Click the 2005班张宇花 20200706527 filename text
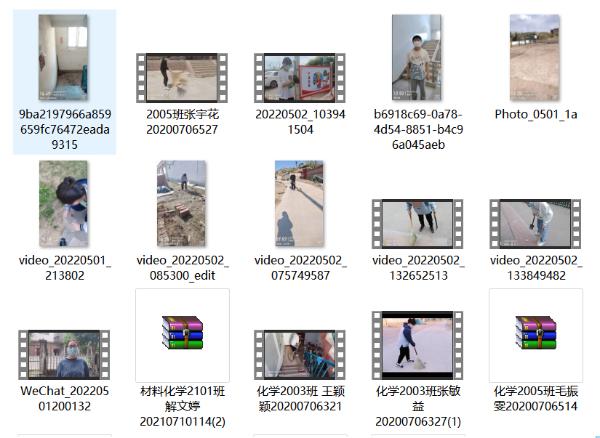This screenshot has height=438, width=600. point(181,122)
